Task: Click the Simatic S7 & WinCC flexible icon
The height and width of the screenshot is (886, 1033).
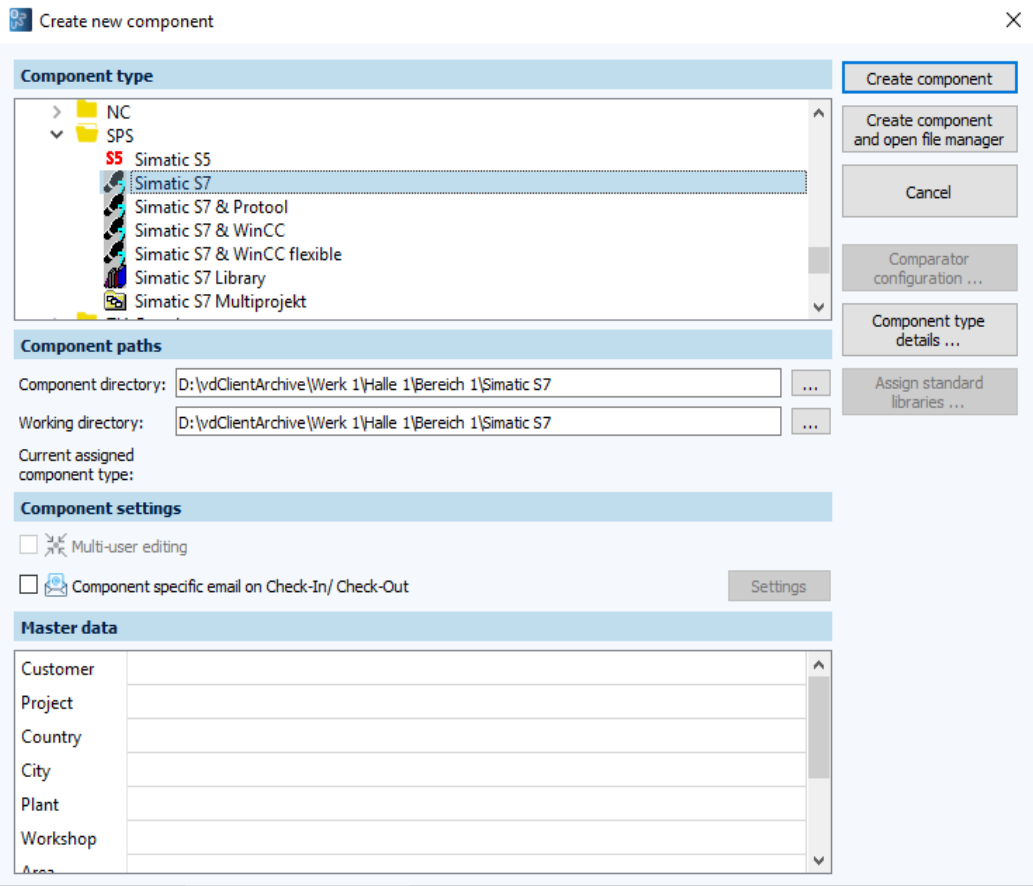Action: (115, 255)
